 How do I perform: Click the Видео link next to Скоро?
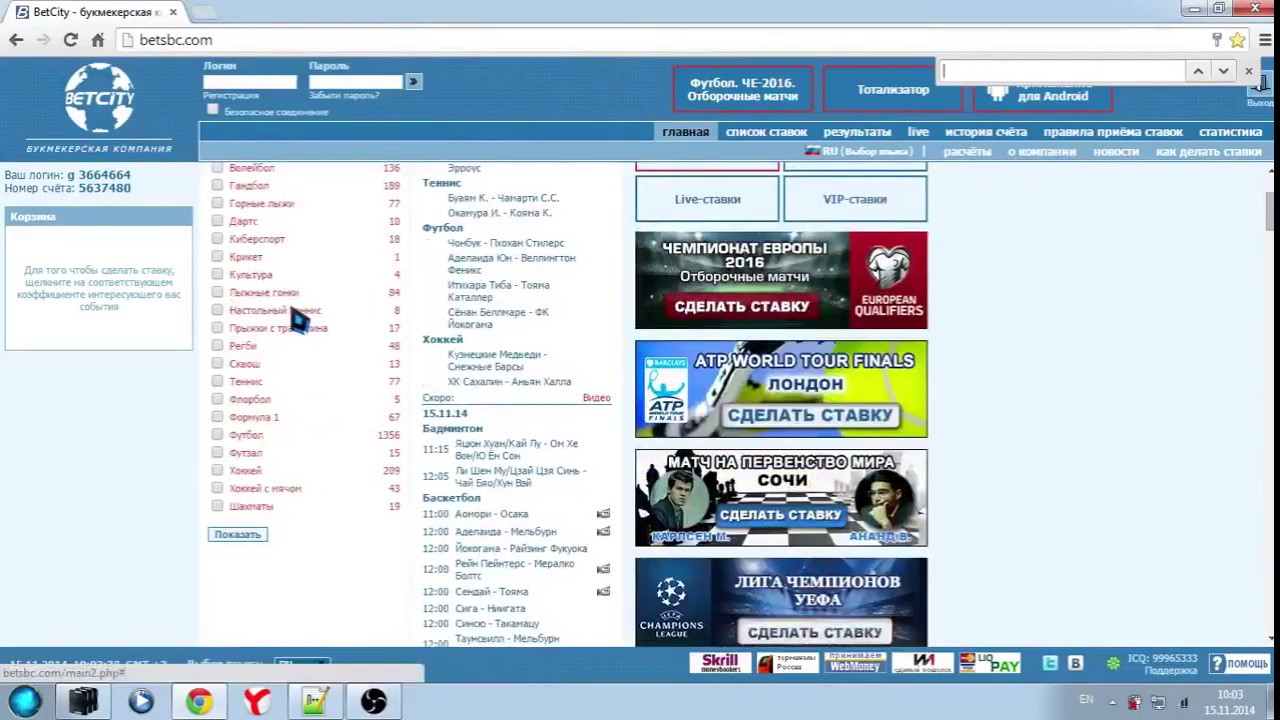click(596, 398)
